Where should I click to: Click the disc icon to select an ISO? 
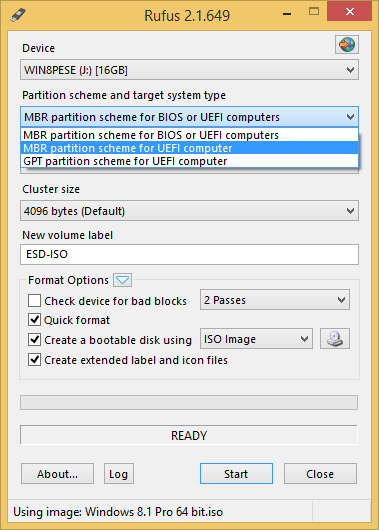tap(335, 339)
